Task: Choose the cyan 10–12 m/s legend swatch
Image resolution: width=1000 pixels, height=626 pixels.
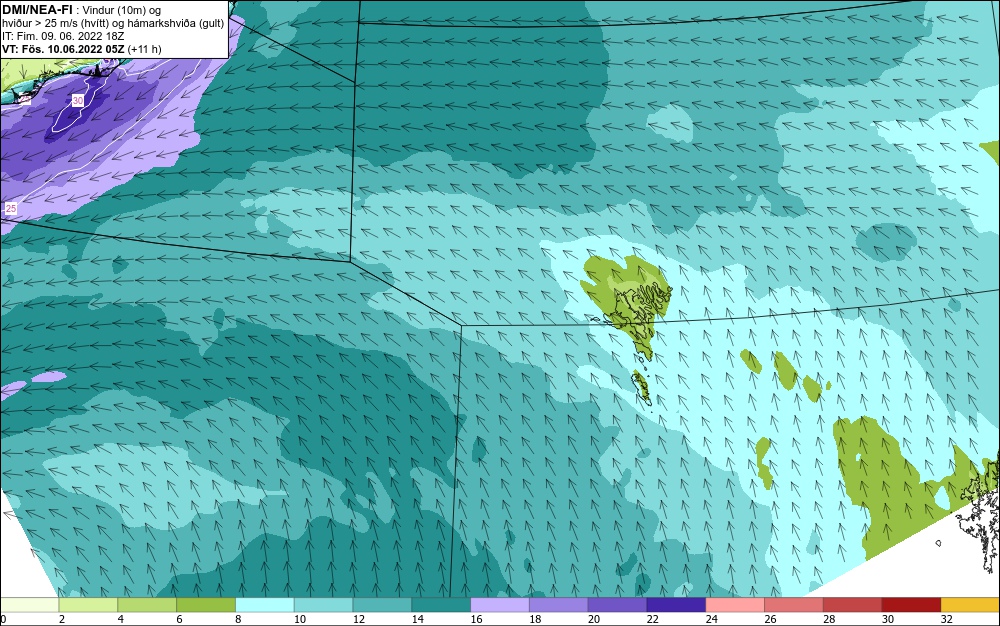Action: pyautogui.click(x=323, y=605)
